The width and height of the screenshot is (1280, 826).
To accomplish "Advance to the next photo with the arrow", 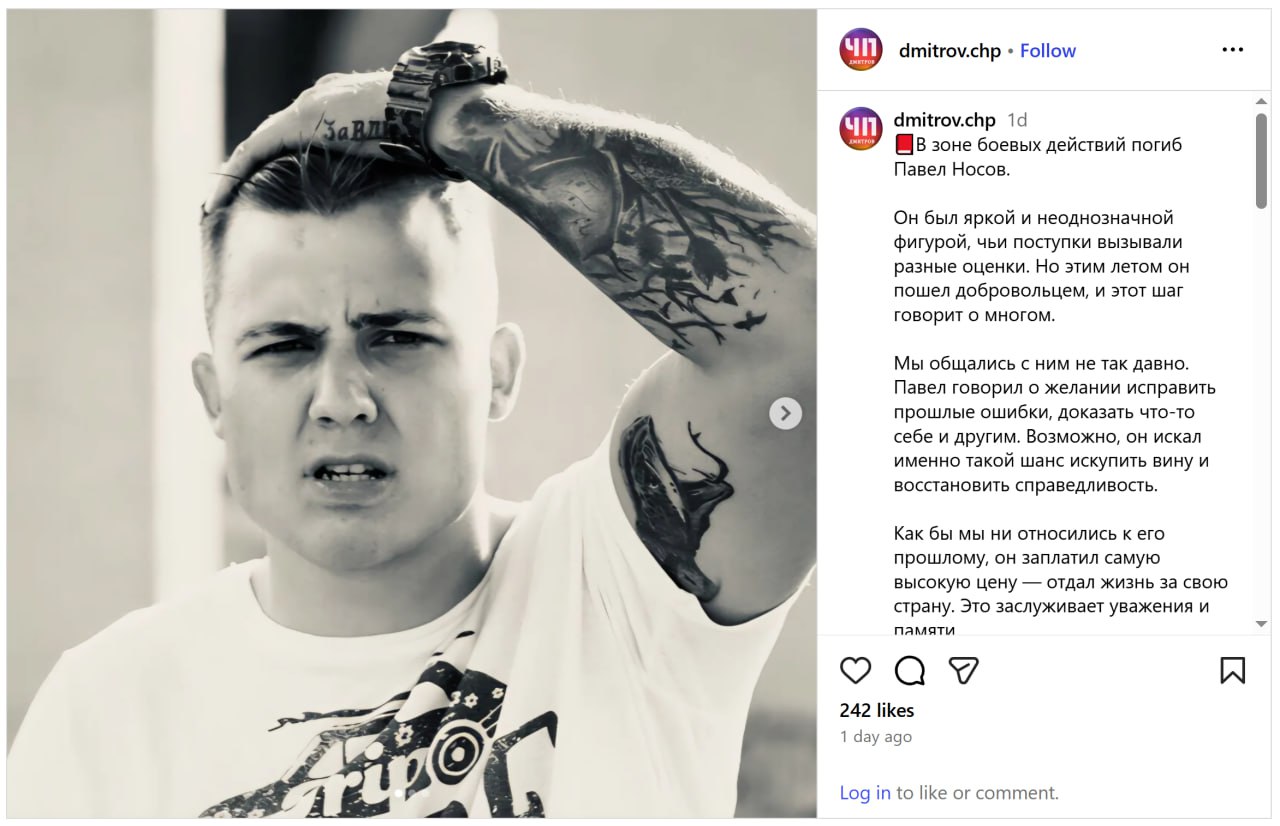I will coord(786,413).
